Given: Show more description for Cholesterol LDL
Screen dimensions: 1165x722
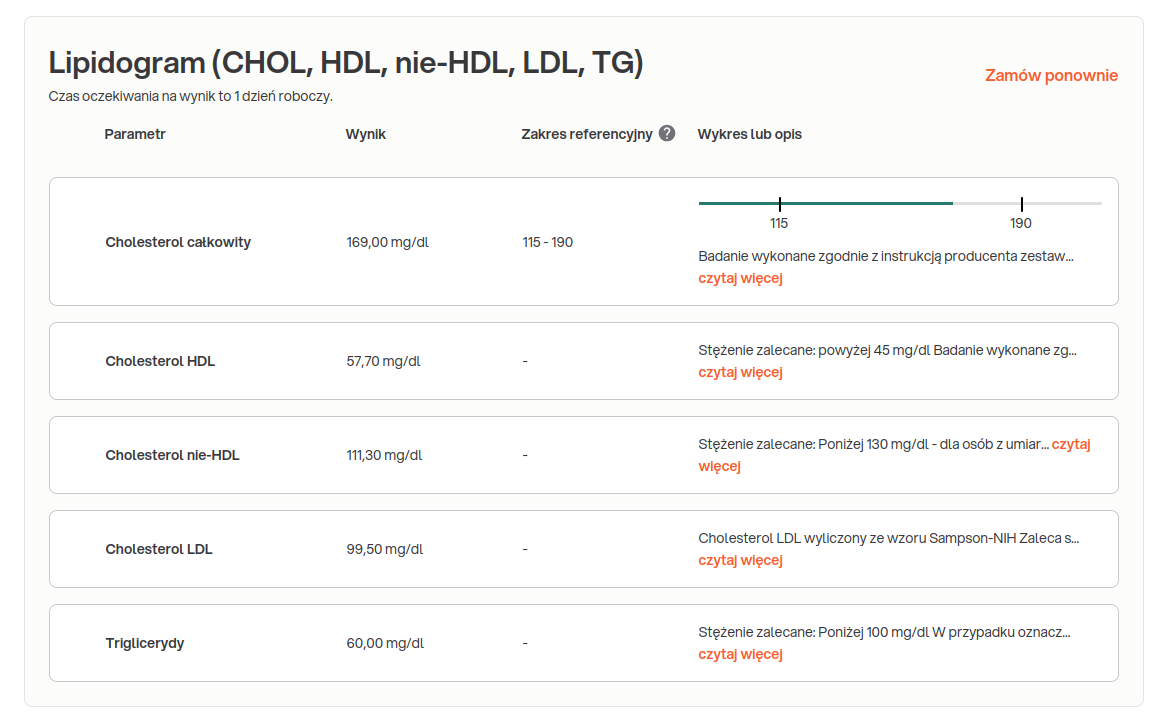Looking at the screenshot, I should (x=740, y=560).
